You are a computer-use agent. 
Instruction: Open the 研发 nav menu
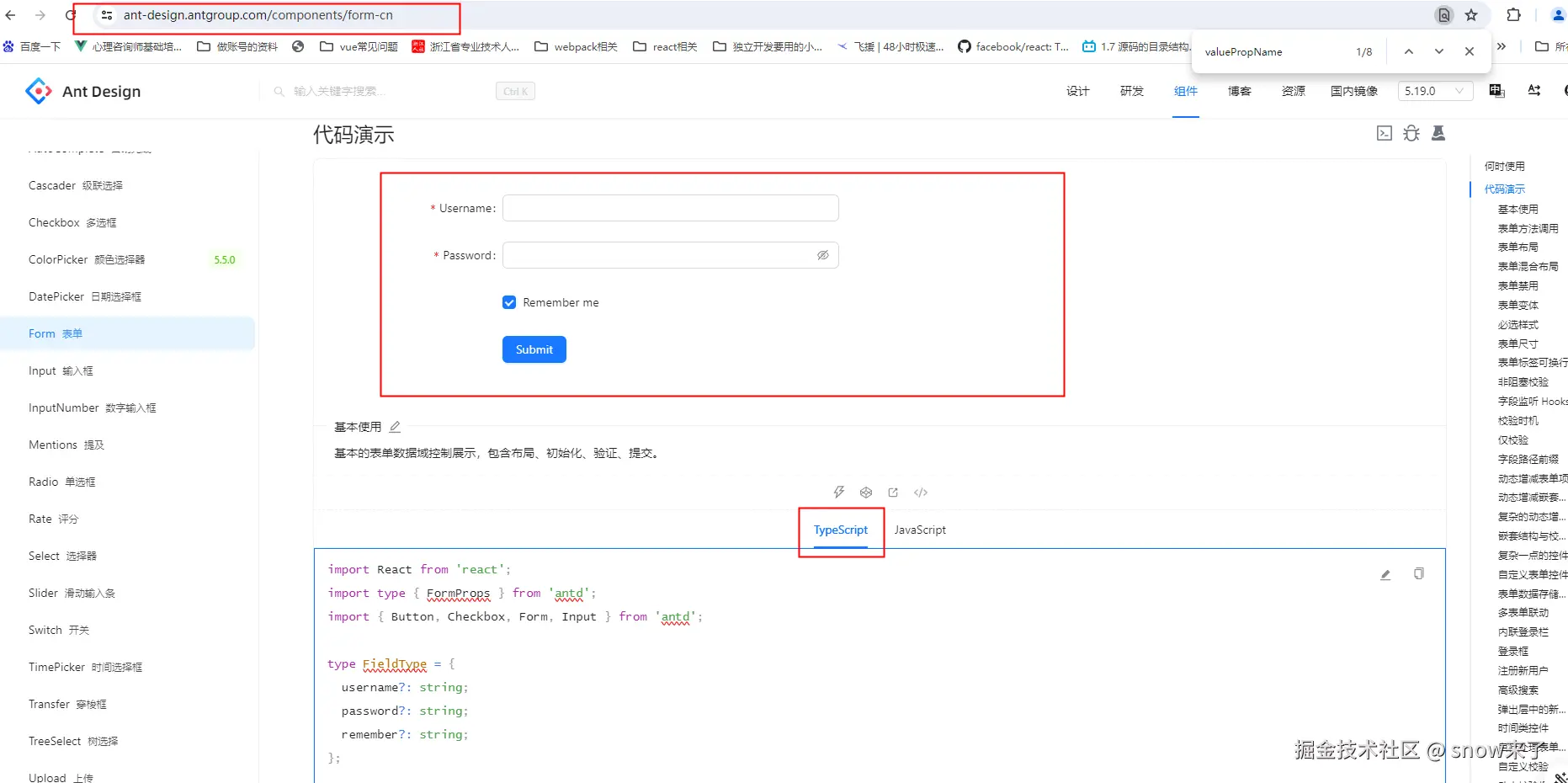[1132, 91]
